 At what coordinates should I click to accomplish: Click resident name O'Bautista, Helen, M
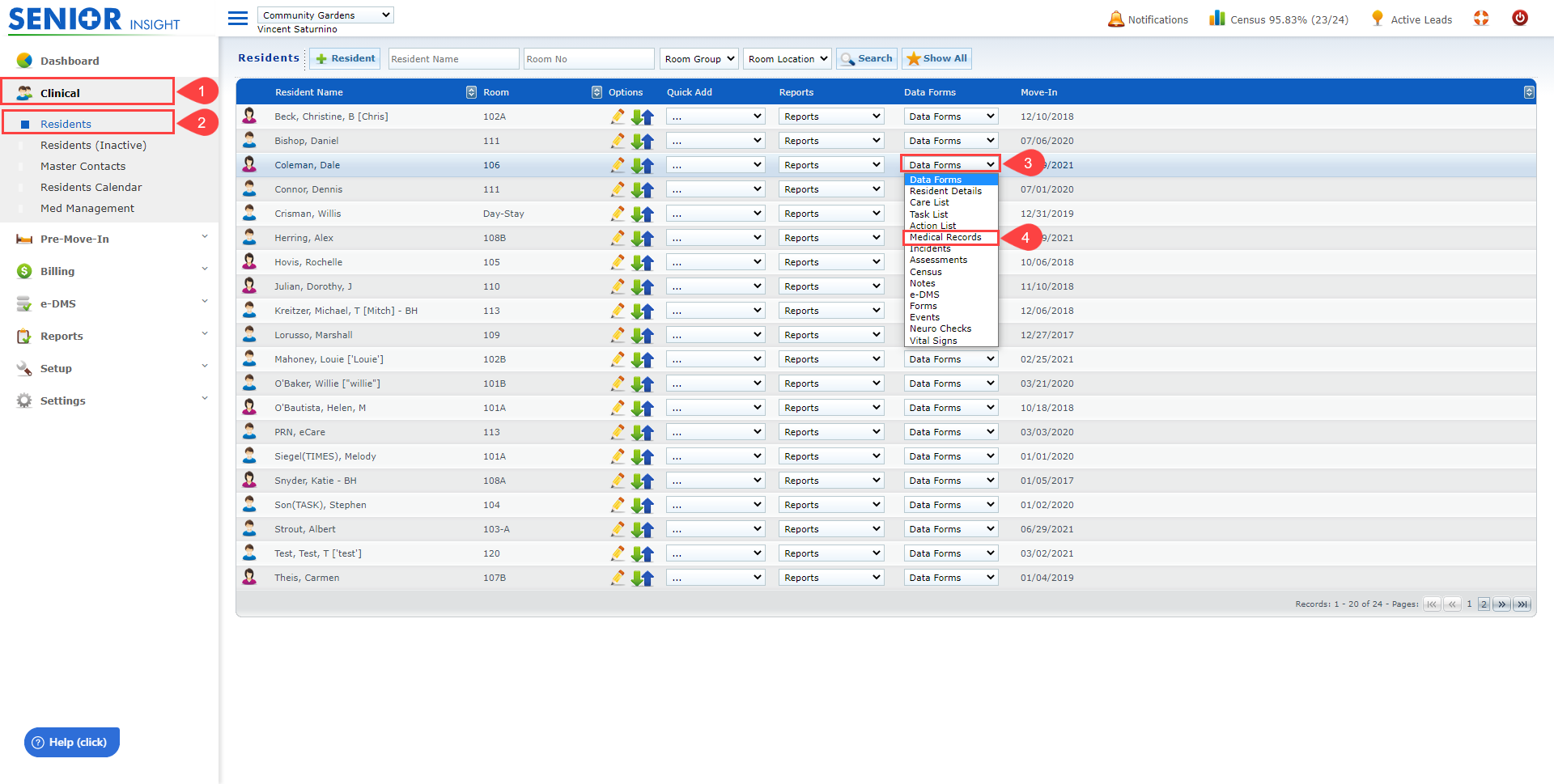(320, 408)
